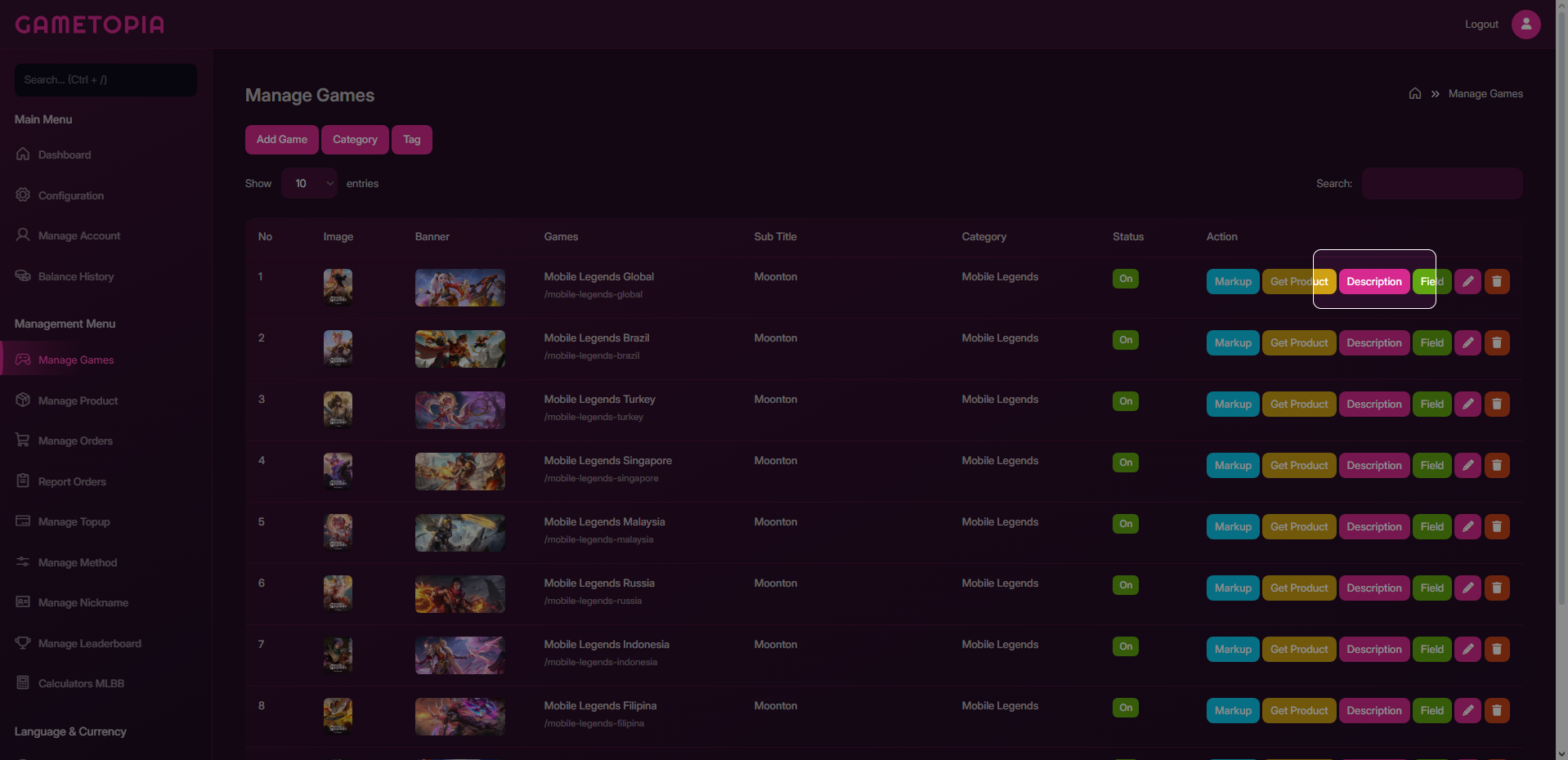Edit Mobile Legends Russia with pencil icon
The image size is (1568, 760).
pyautogui.click(x=1467, y=588)
